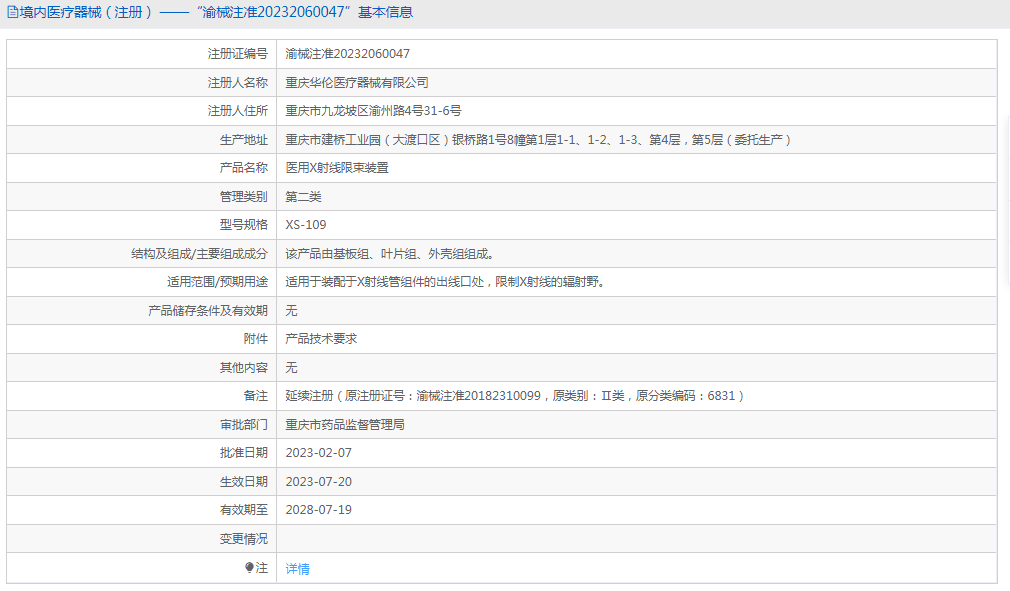Click the 结构及组成/主要组成成分 label
Viewport: 1010px width, 591px height.
click(x=199, y=254)
